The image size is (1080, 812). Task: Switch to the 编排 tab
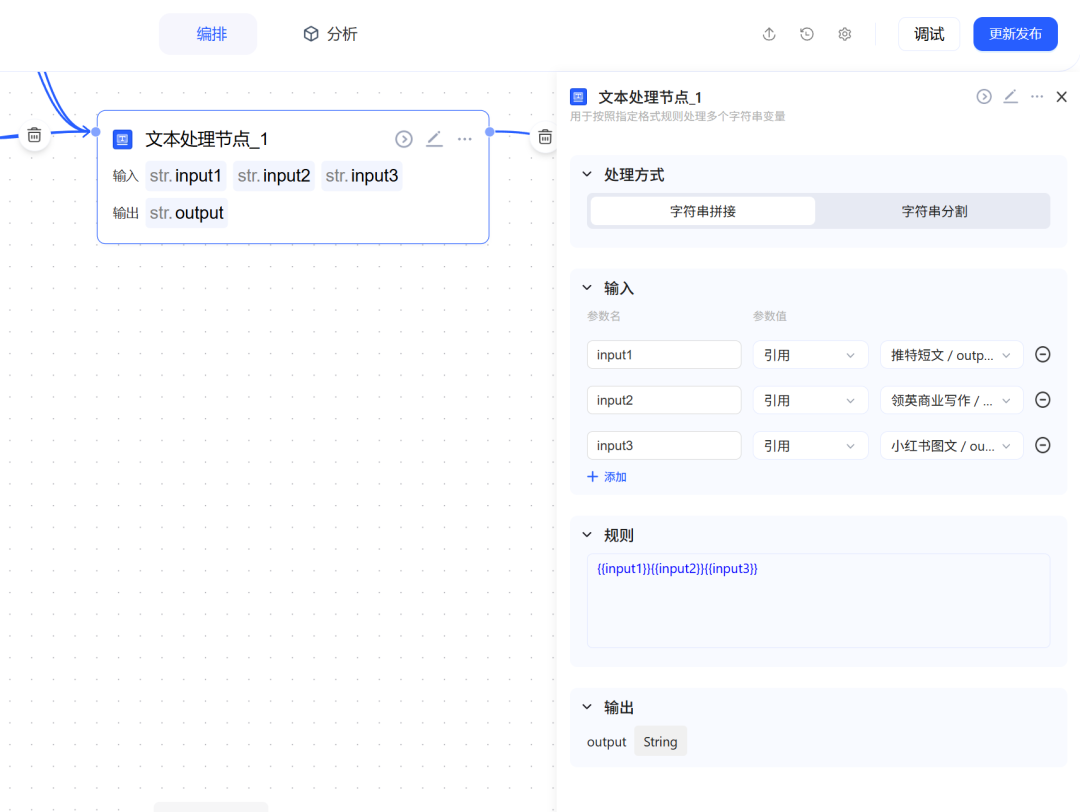(x=208, y=34)
